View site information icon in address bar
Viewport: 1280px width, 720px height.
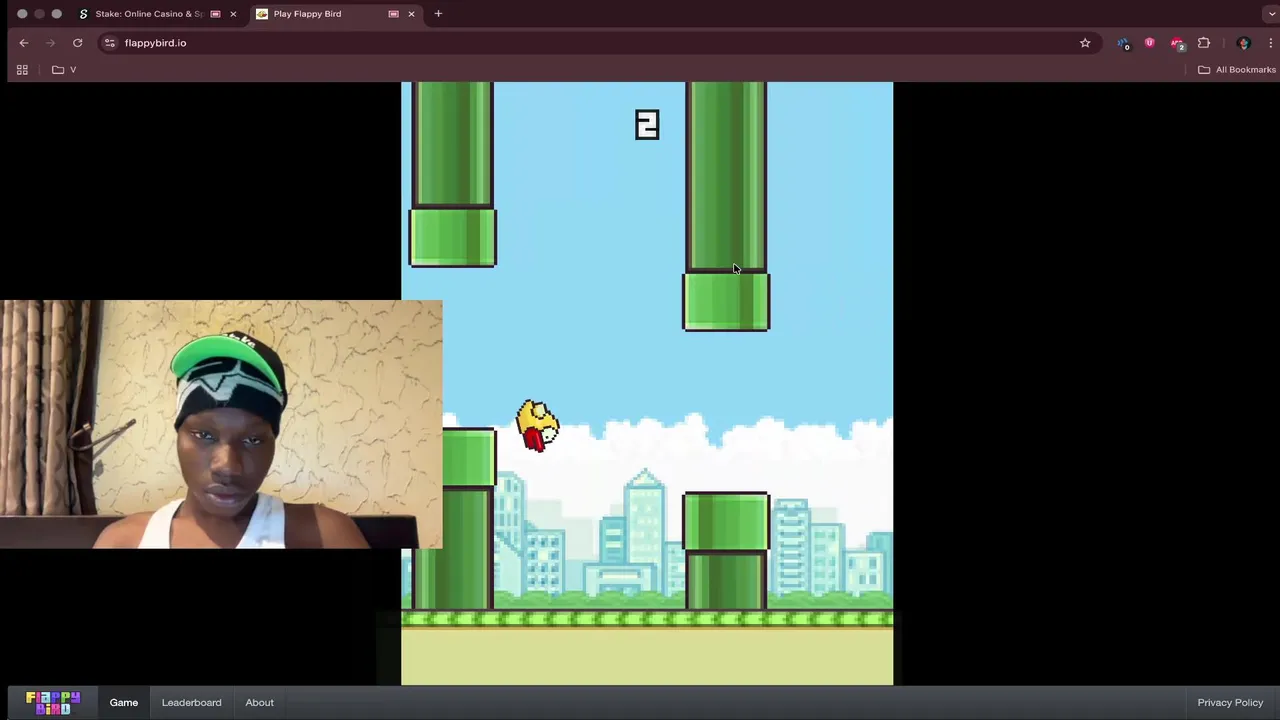coord(110,43)
